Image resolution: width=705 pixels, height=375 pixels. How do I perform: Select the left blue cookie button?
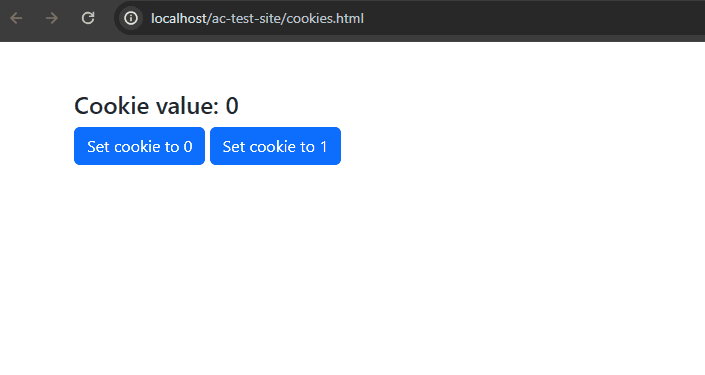click(139, 146)
